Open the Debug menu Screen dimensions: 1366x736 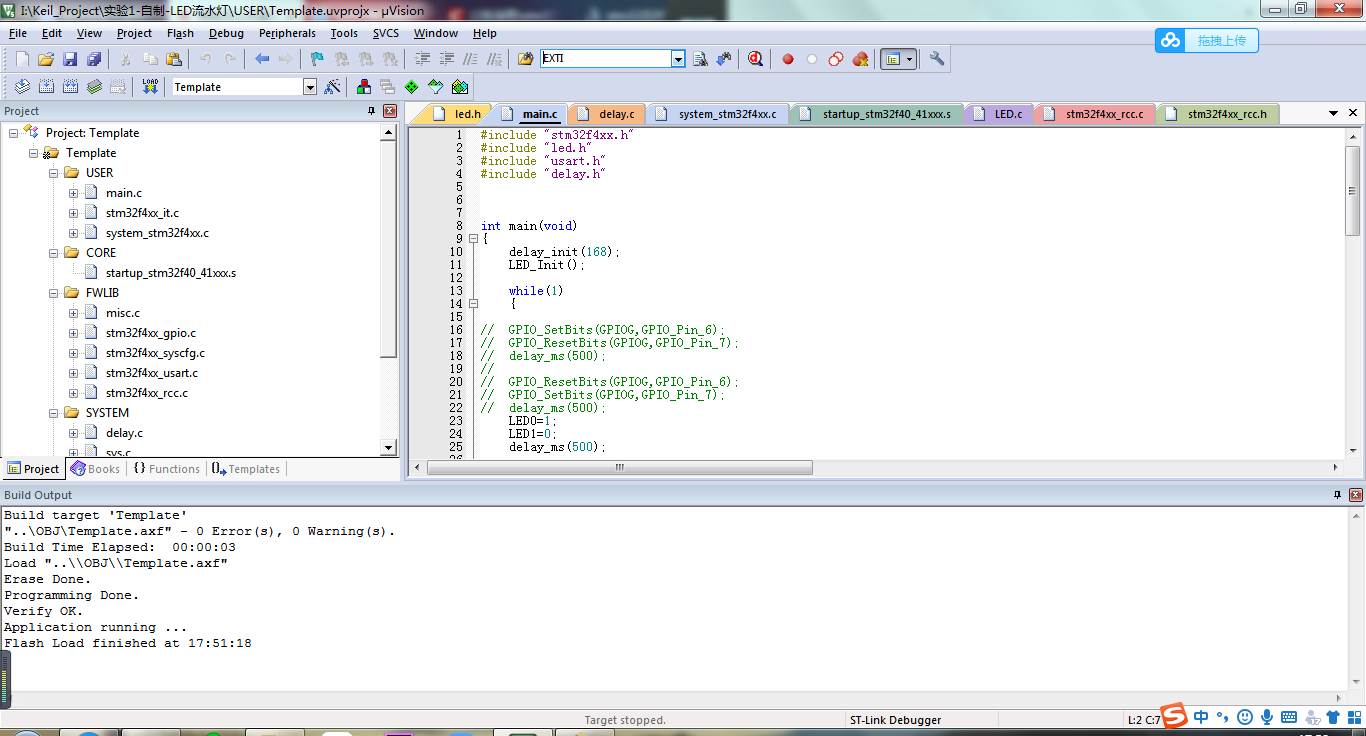coord(226,33)
